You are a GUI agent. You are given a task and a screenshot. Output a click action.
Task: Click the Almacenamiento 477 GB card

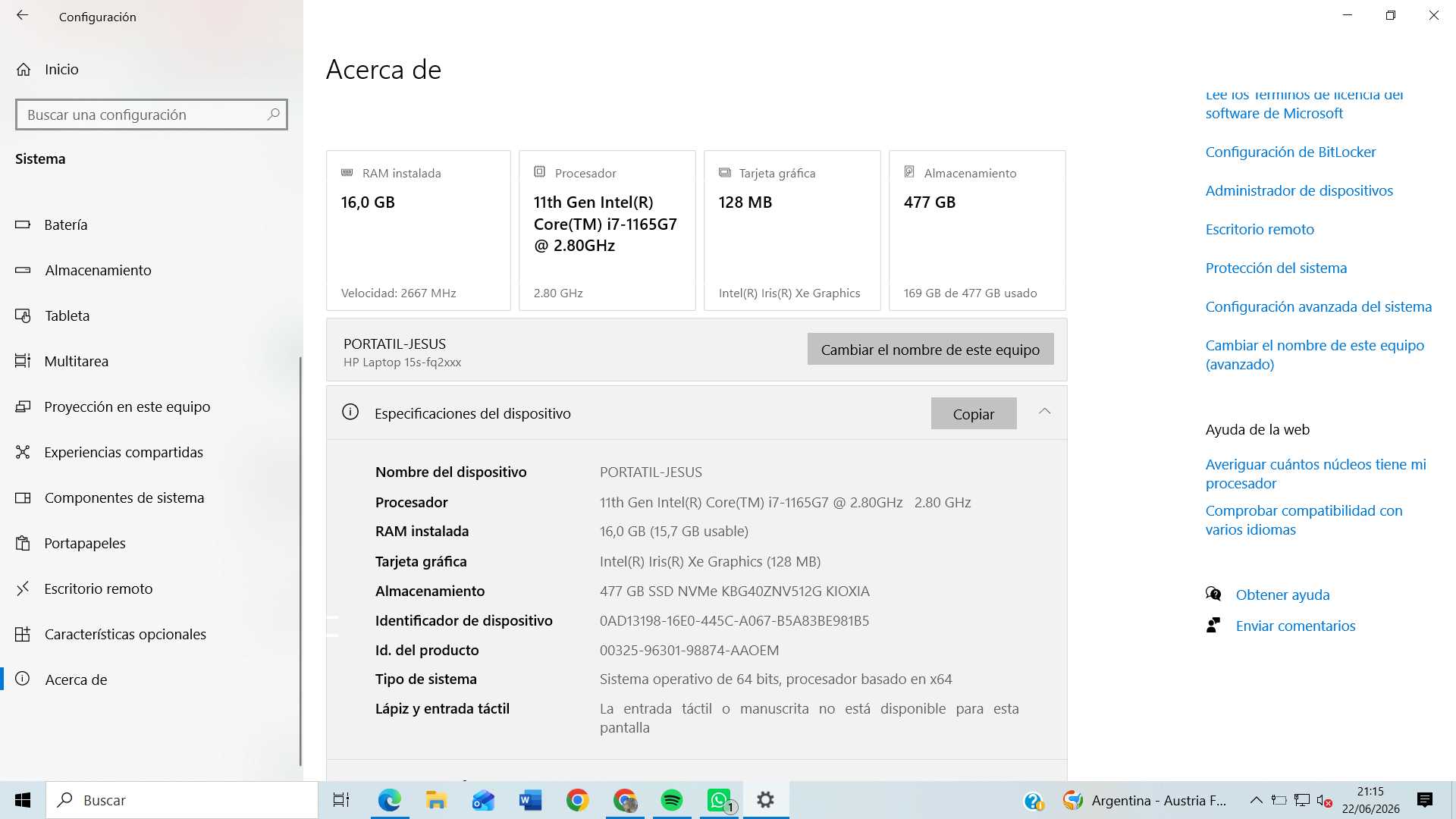[977, 231]
